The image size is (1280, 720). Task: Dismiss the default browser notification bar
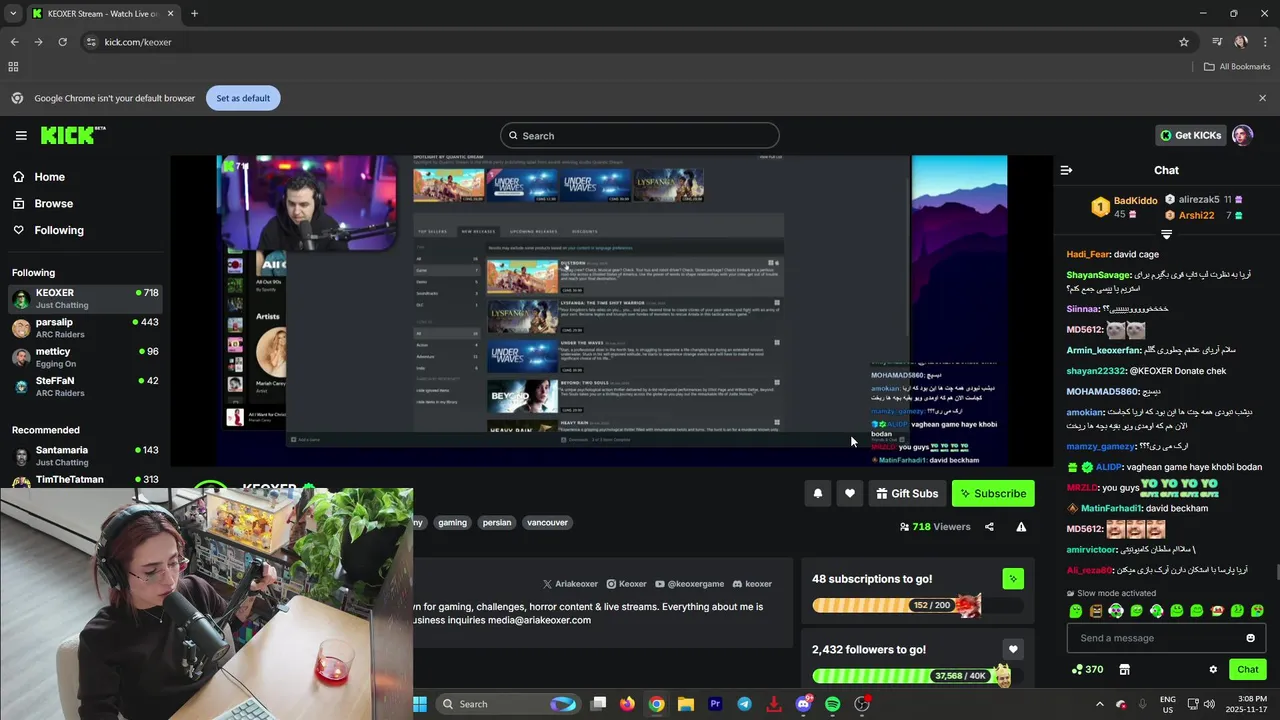tap(1262, 98)
